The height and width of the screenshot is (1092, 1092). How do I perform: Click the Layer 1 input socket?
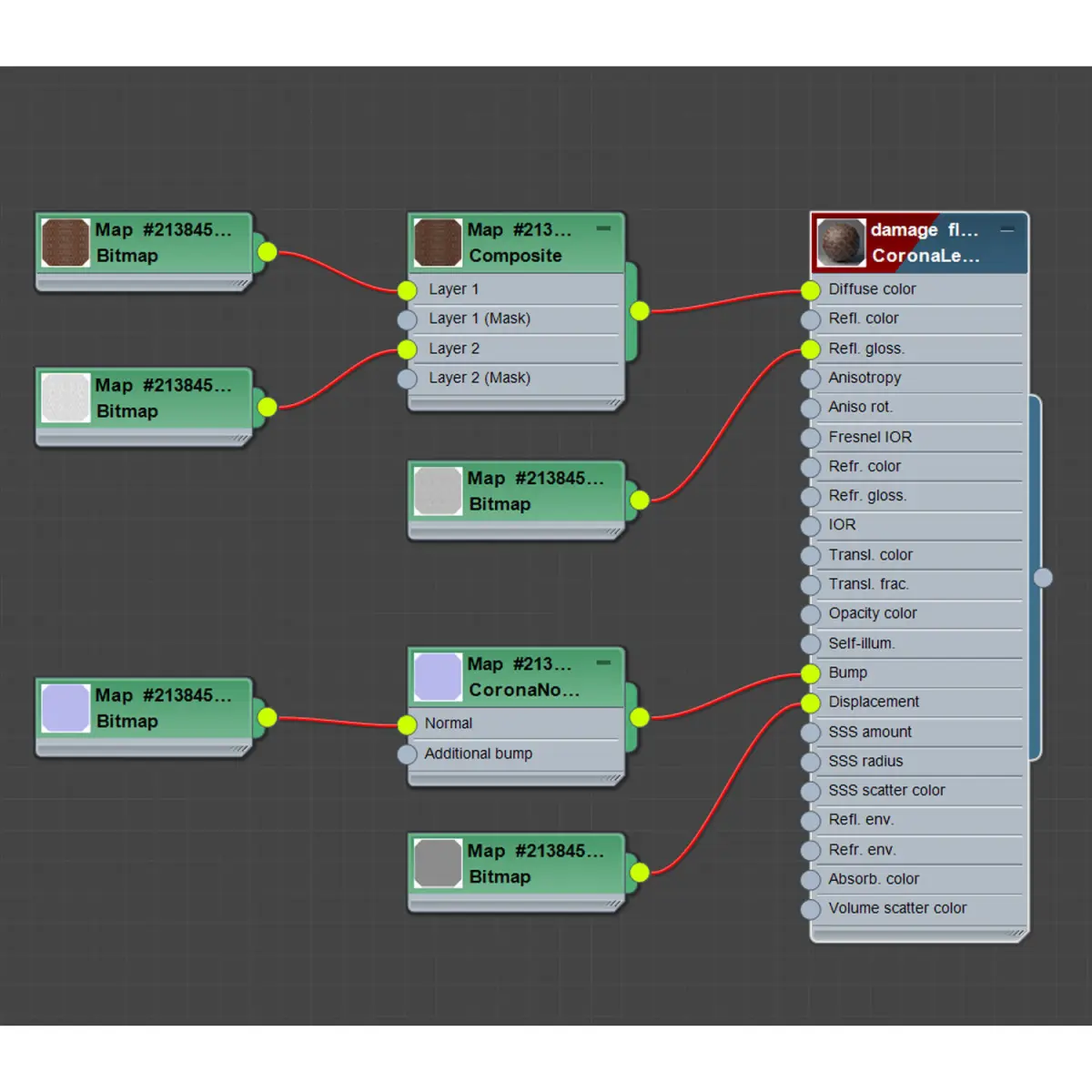click(x=407, y=290)
